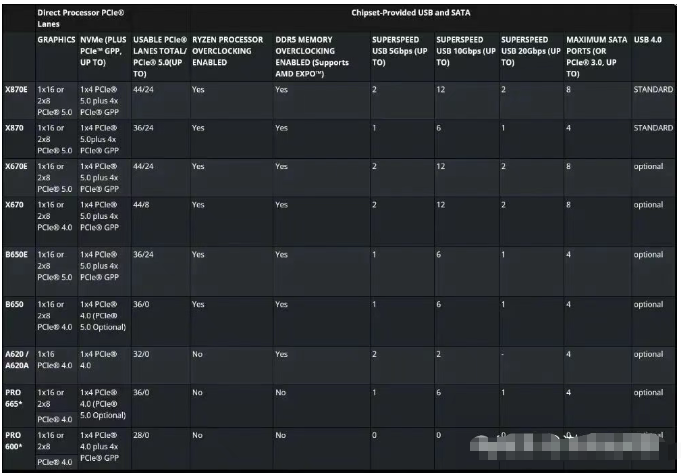Click USB 20Gbps dash '-' in A620 row
Viewport: 681px width, 476px height.
click(503, 354)
